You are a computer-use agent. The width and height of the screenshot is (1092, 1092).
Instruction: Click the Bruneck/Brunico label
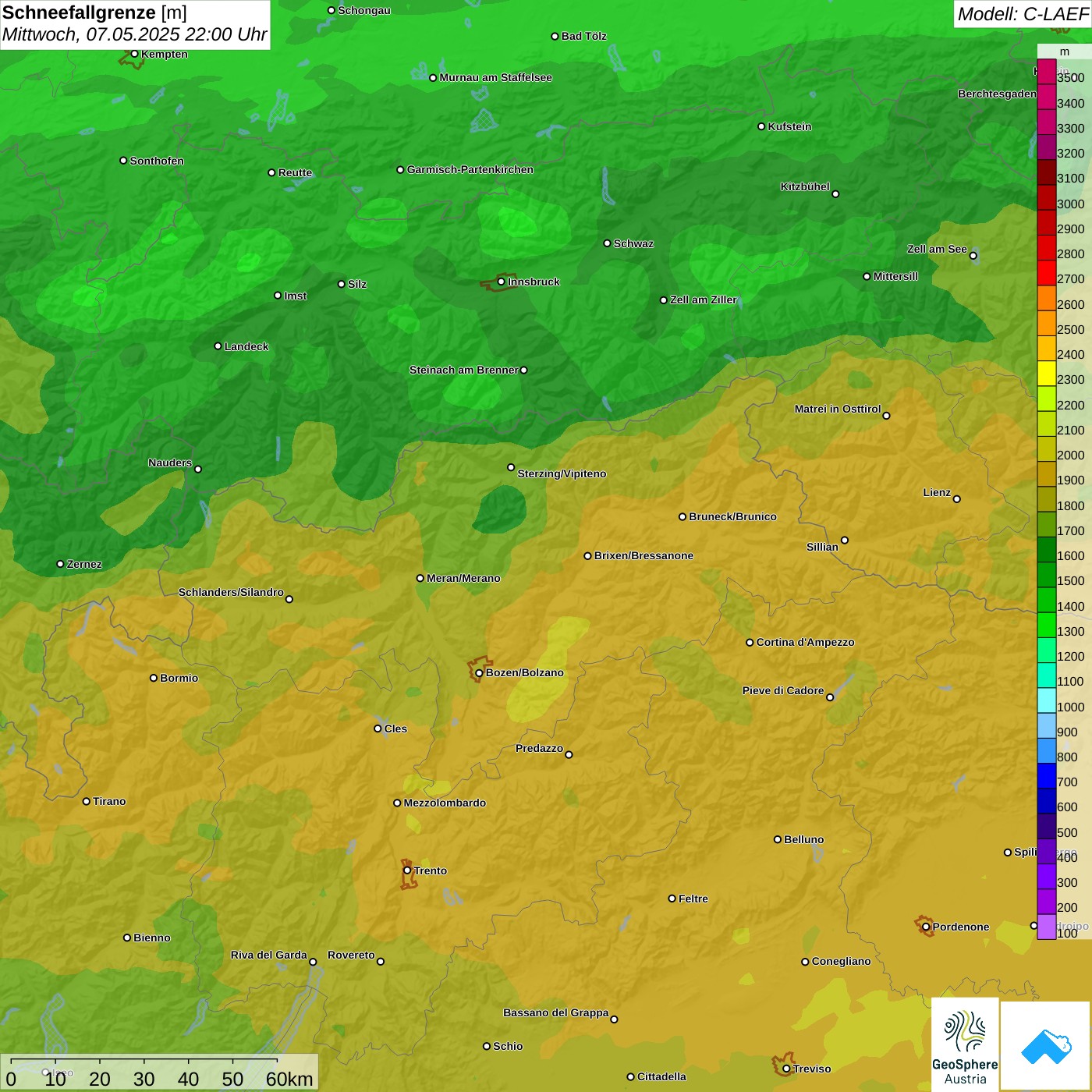point(732,516)
